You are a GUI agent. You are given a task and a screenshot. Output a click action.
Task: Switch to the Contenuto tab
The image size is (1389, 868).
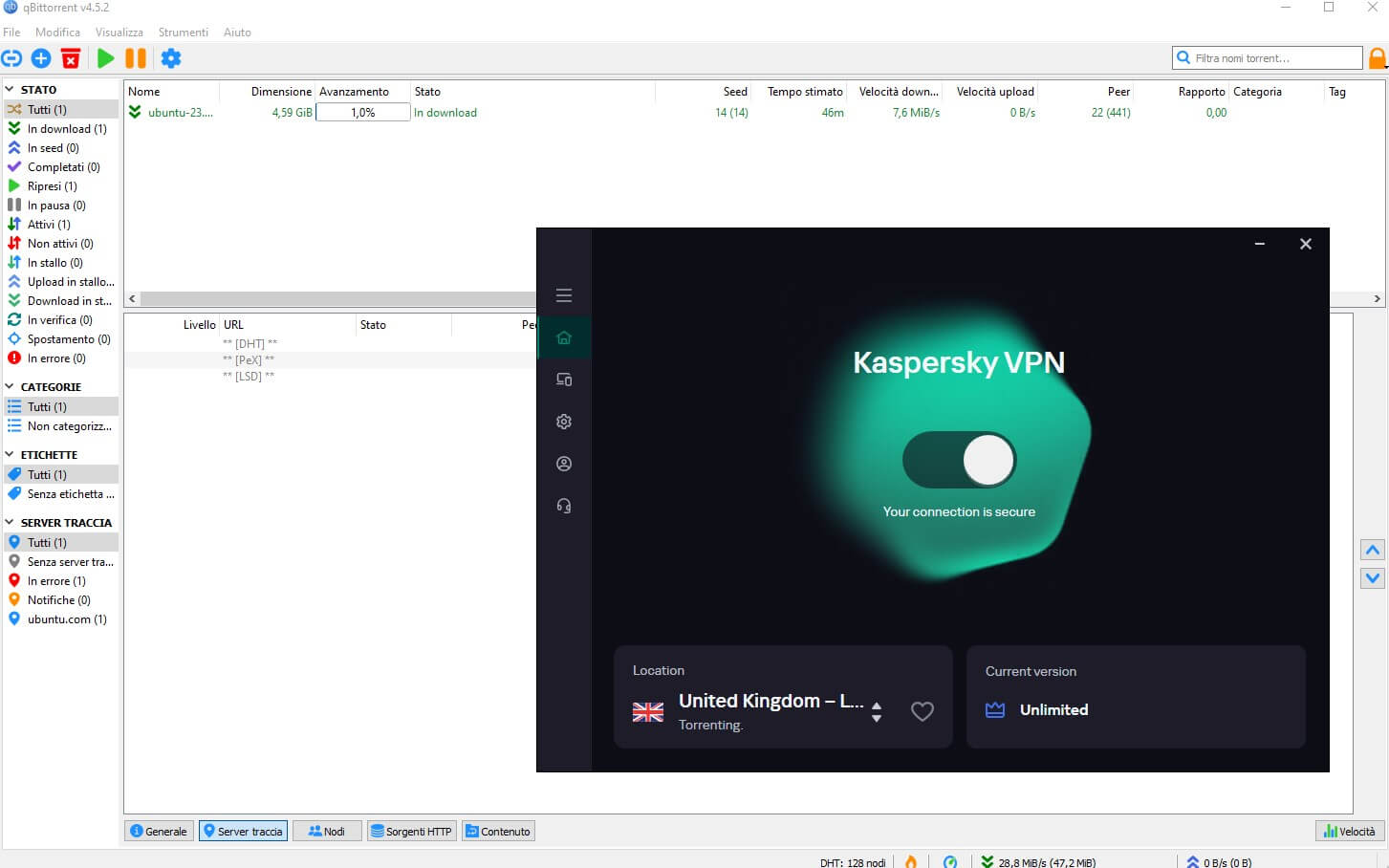498,831
